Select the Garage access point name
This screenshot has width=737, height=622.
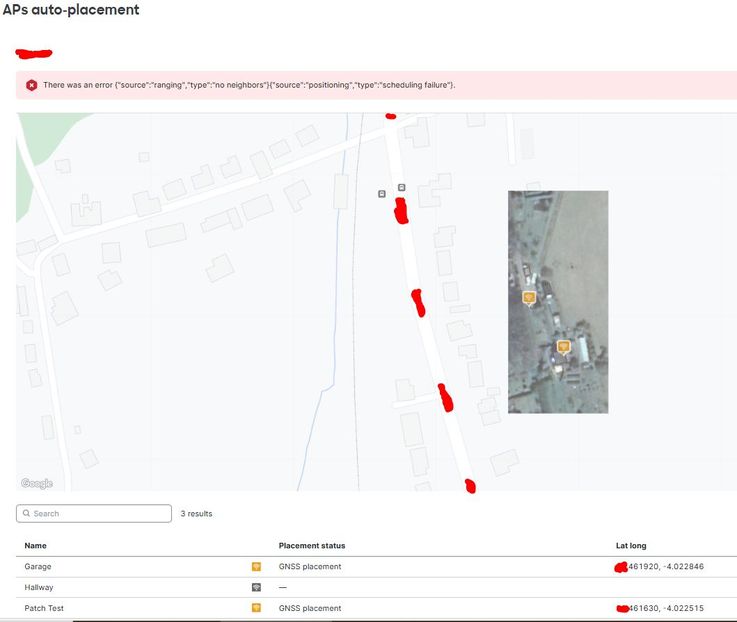38,567
